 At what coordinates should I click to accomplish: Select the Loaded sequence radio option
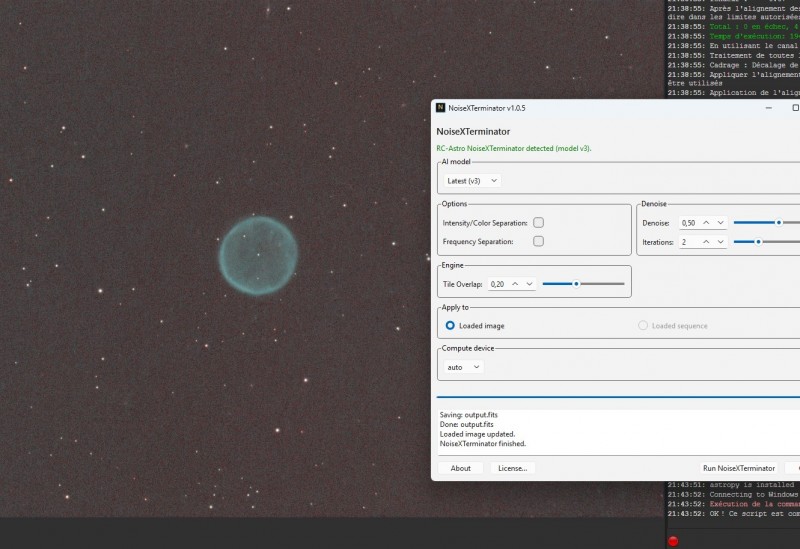pyautogui.click(x=643, y=326)
